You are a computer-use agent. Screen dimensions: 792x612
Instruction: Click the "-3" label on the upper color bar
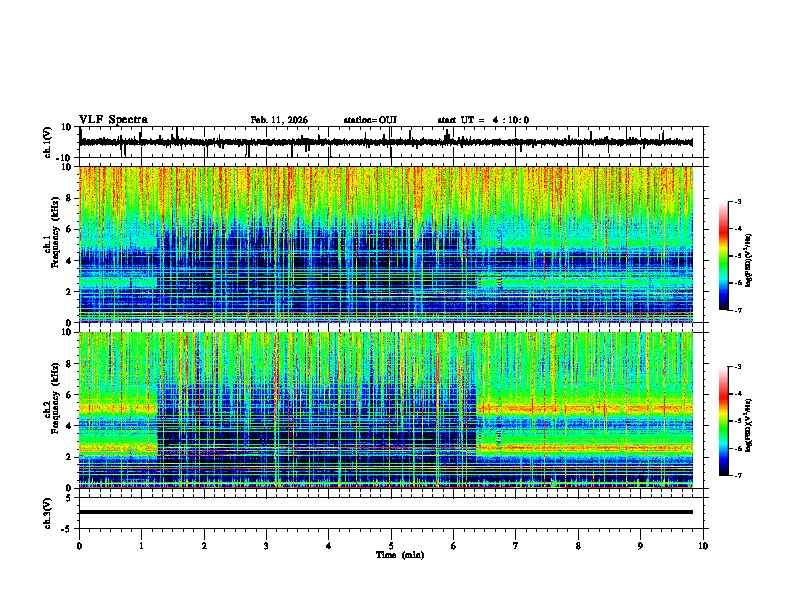point(737,201)
